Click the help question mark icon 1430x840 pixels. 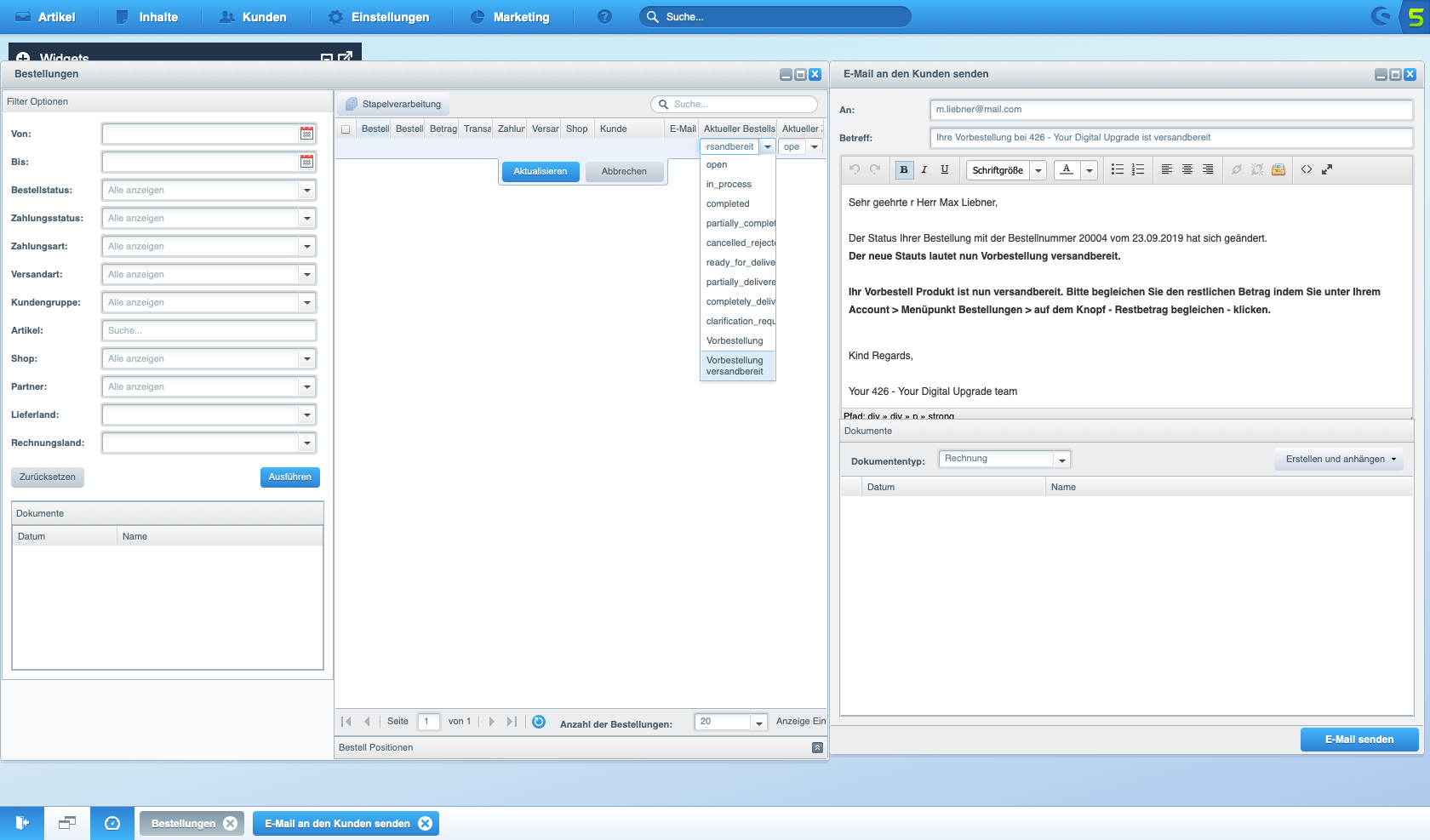[604, 17]
